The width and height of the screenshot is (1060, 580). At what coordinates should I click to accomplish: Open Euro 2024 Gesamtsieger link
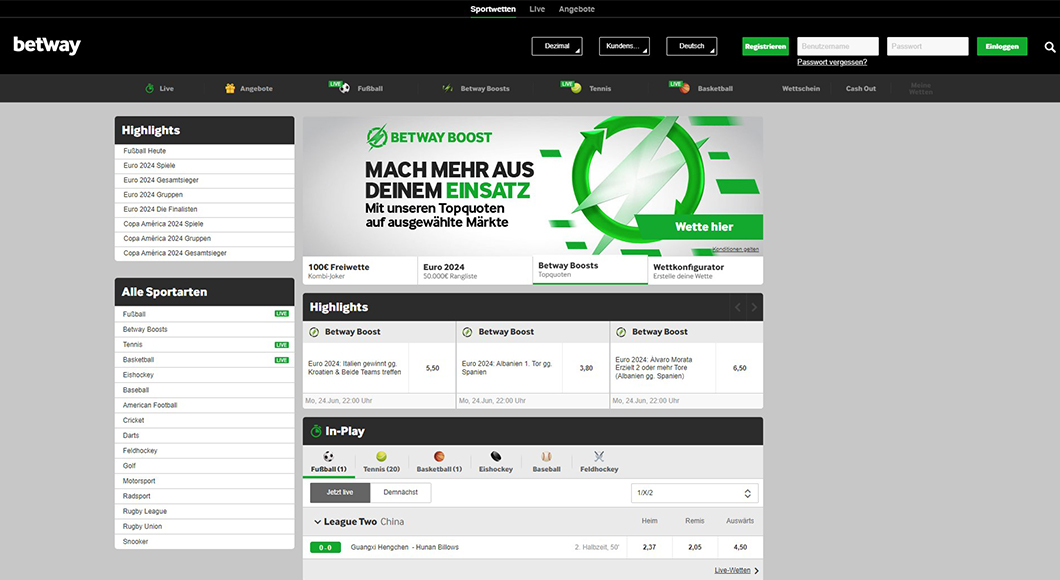204,180
